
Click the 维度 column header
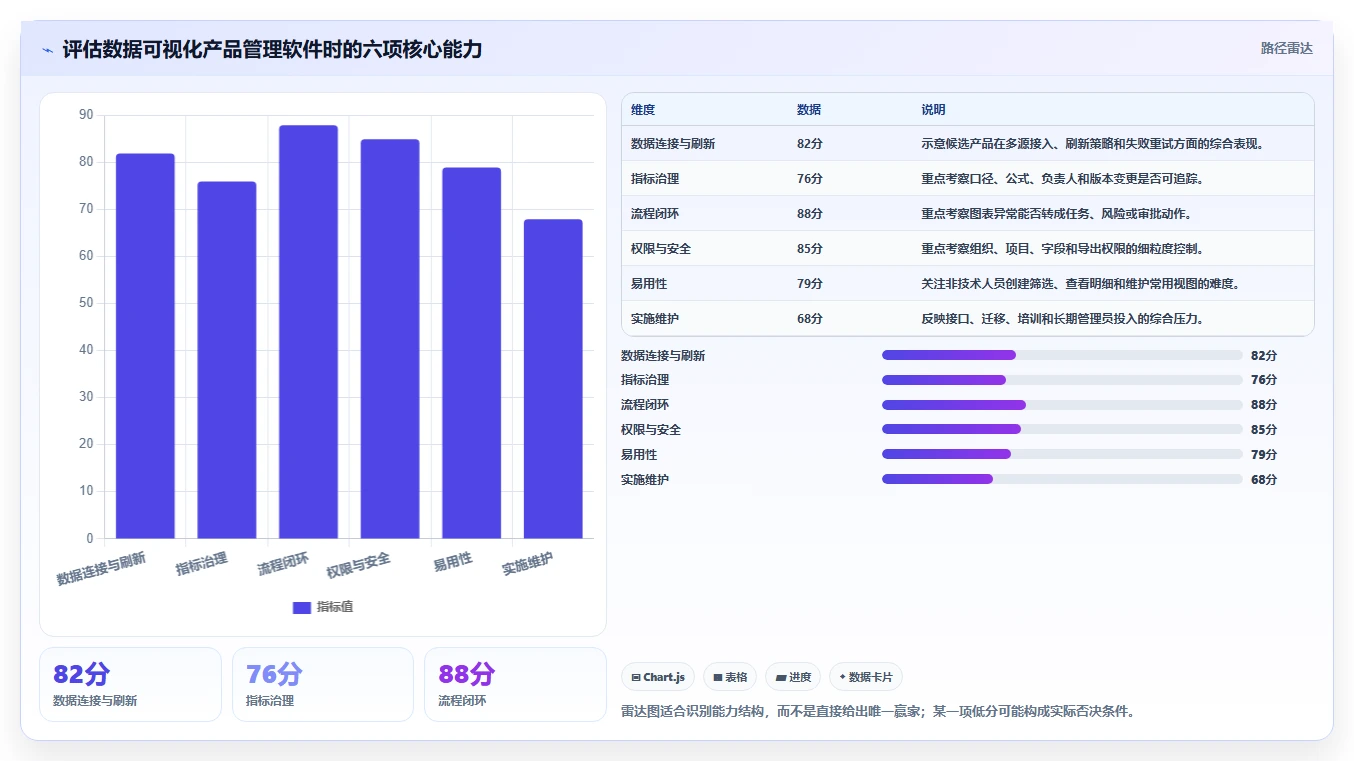[643, 110]
